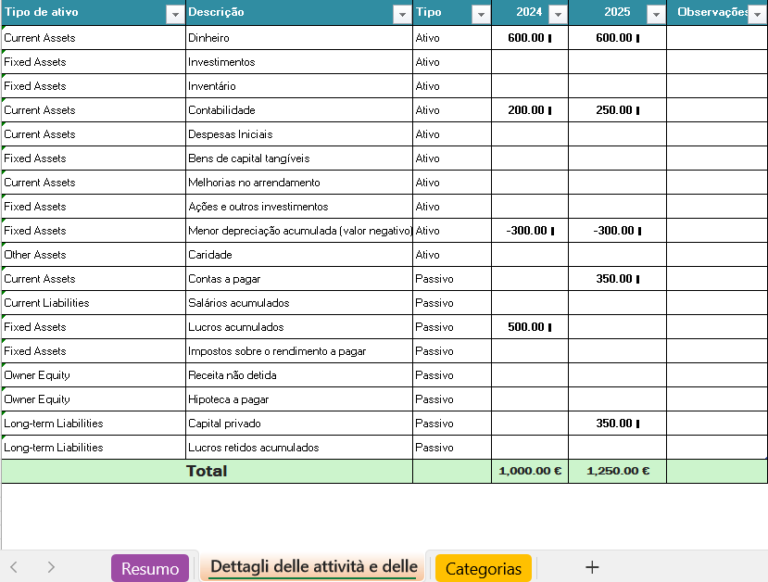Select the Despesas Iniciais cell
The width and height of the screenshot is (768, 582).
click(299, 134)
